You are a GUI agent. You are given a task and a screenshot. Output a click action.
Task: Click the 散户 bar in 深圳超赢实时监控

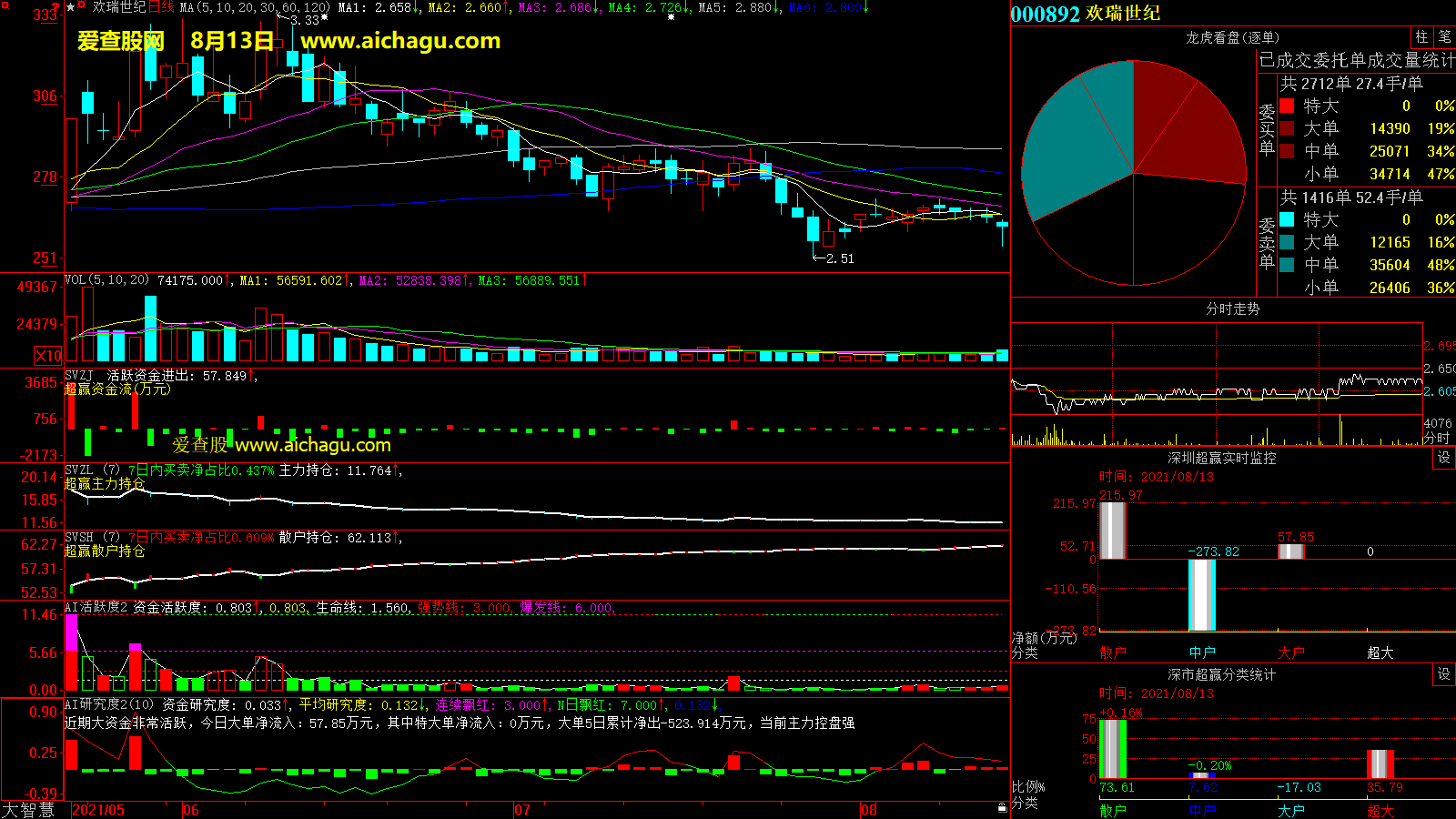click(x=1112, y=531)
